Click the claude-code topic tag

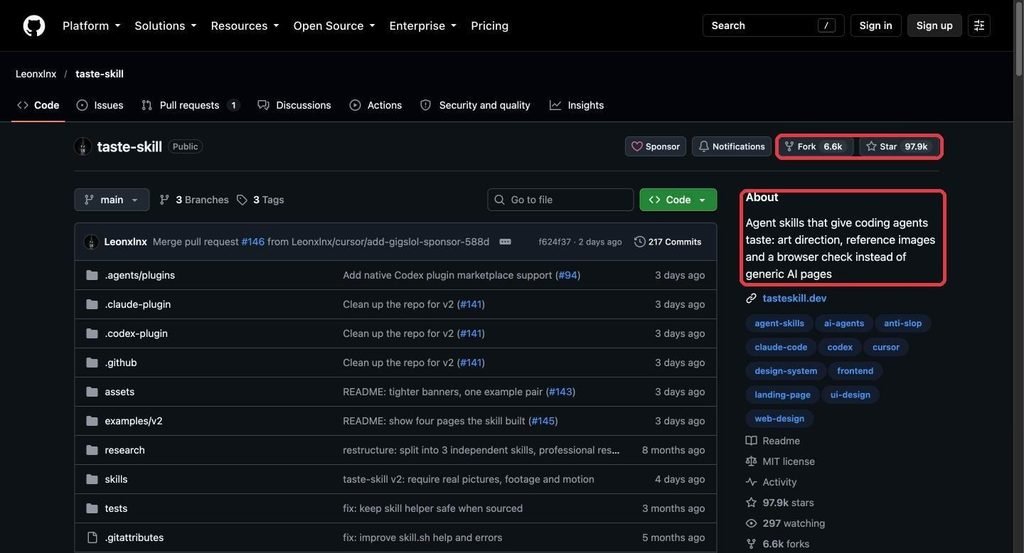[x=780, y=347]
